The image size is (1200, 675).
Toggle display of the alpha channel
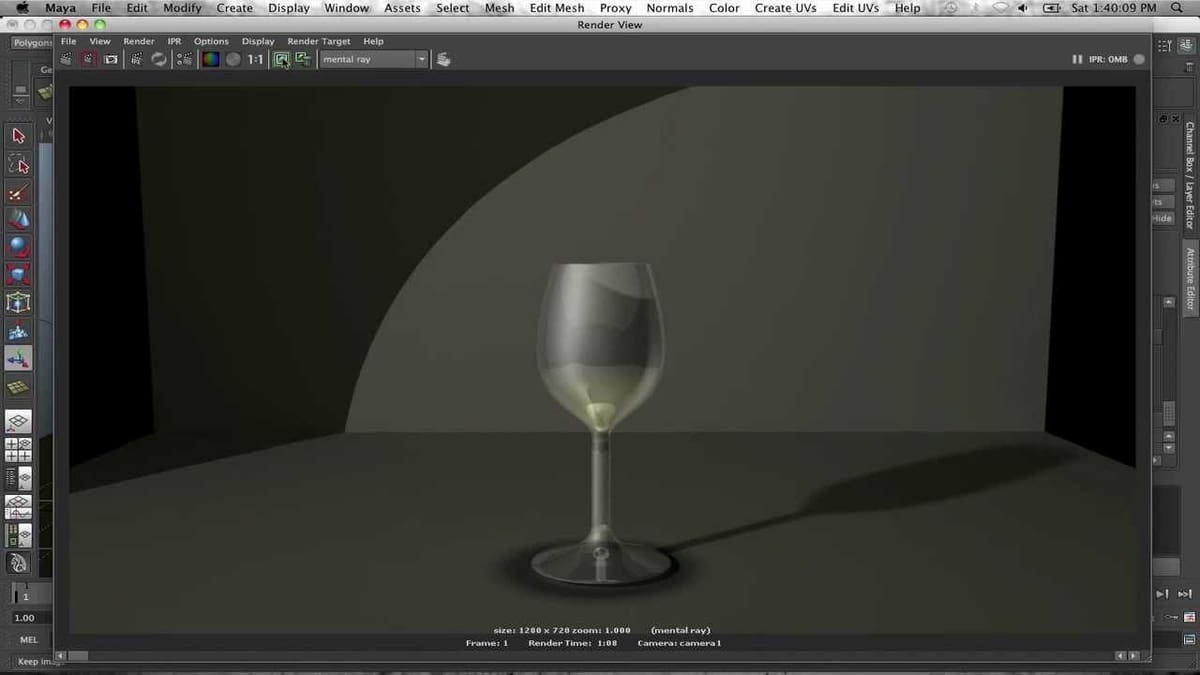(233, 60)
